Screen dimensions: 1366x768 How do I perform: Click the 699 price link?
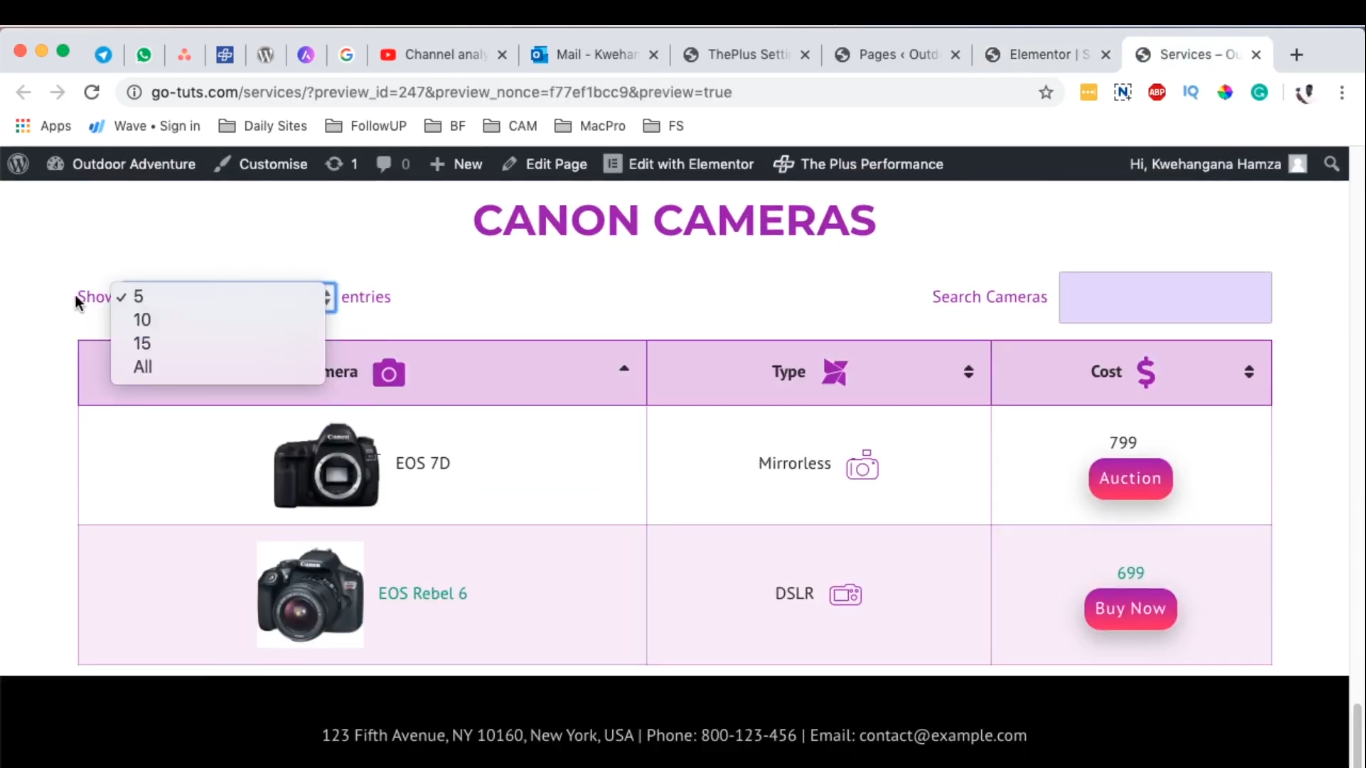coord(1130,573)
